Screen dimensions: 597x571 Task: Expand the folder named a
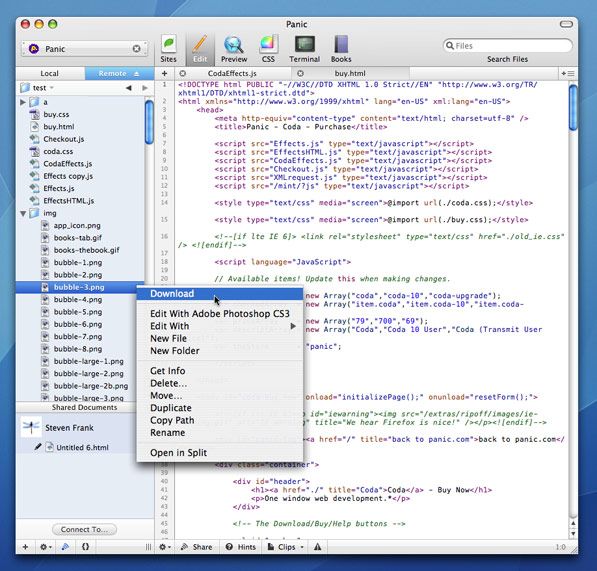(22, 102)
